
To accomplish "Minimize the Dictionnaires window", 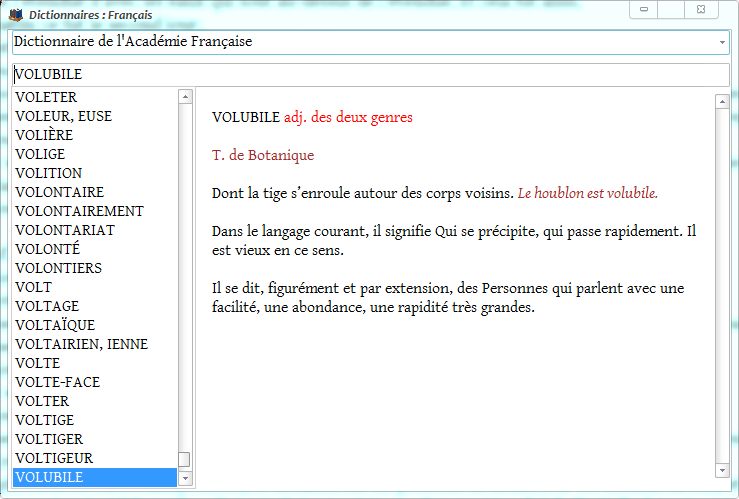I will click(x=643, y=9).
